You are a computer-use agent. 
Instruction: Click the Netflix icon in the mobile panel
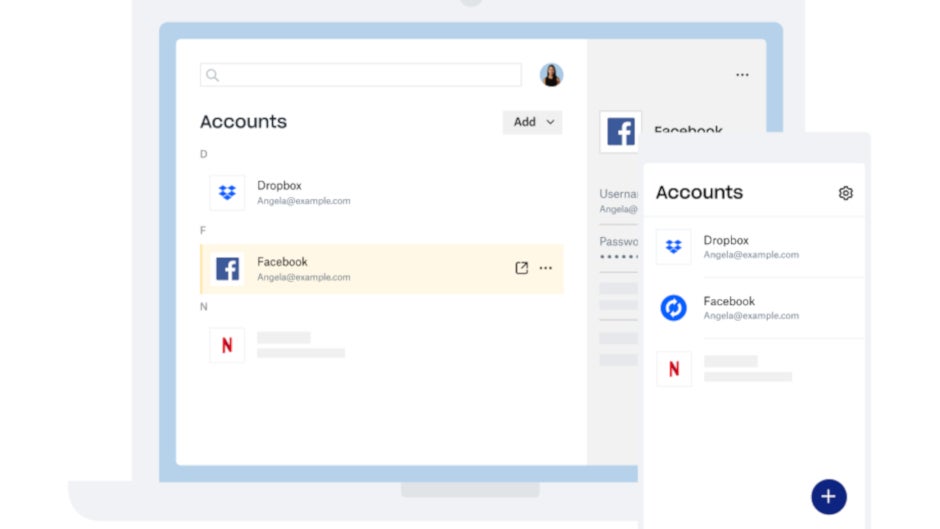click(x=673, y=369)
